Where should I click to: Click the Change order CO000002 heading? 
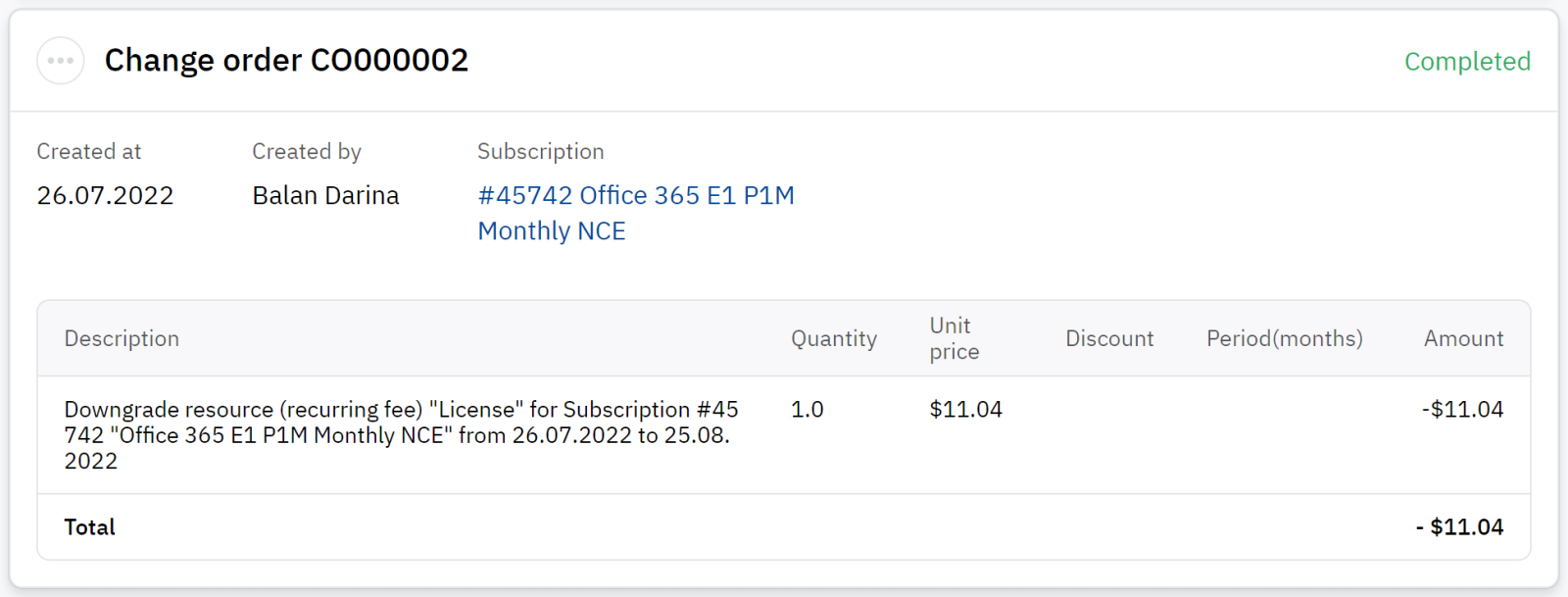[x=286, y=61]
